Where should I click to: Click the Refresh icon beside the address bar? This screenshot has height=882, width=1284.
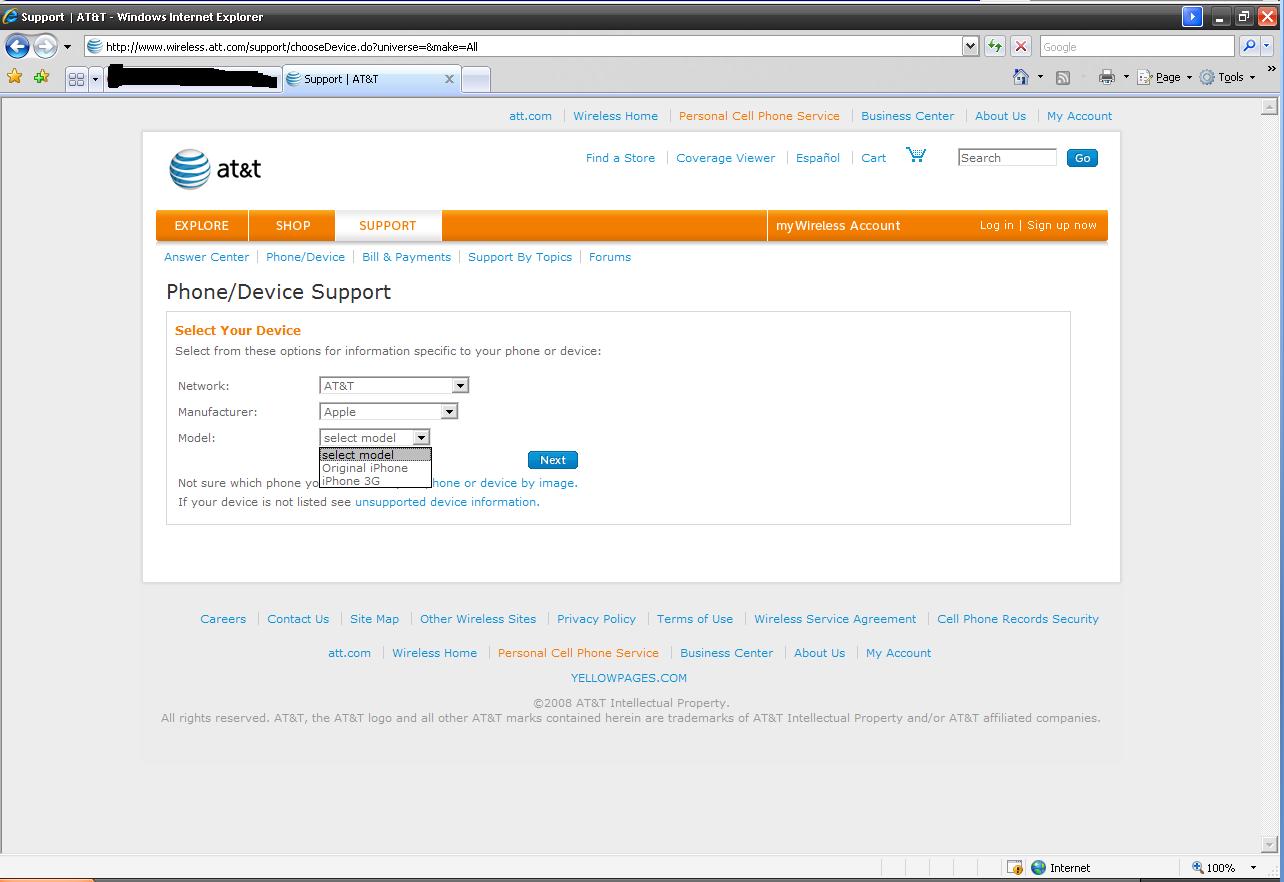[x=995, y=46]
